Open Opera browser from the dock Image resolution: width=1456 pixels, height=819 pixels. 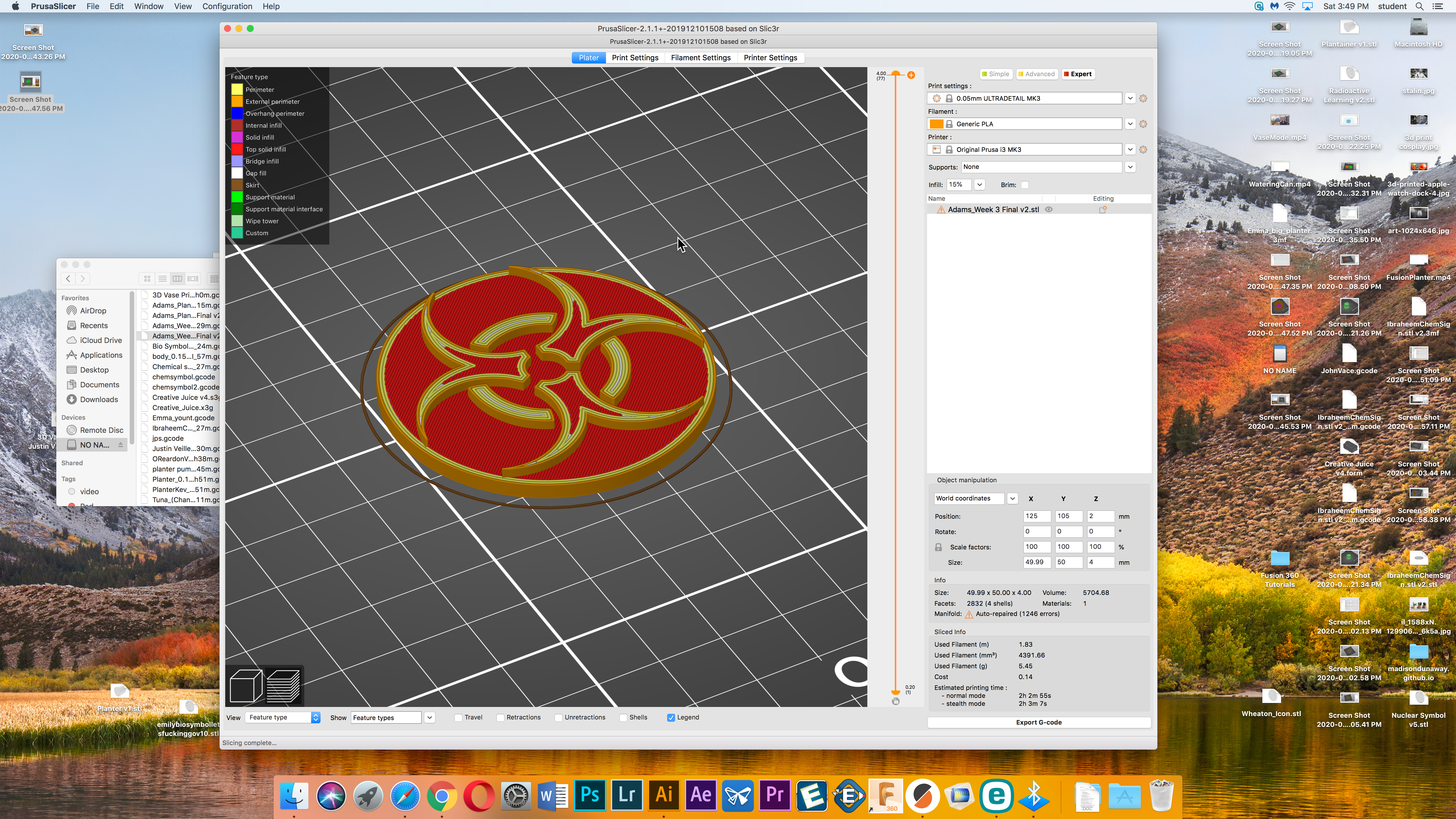click(x=479, y=796)
